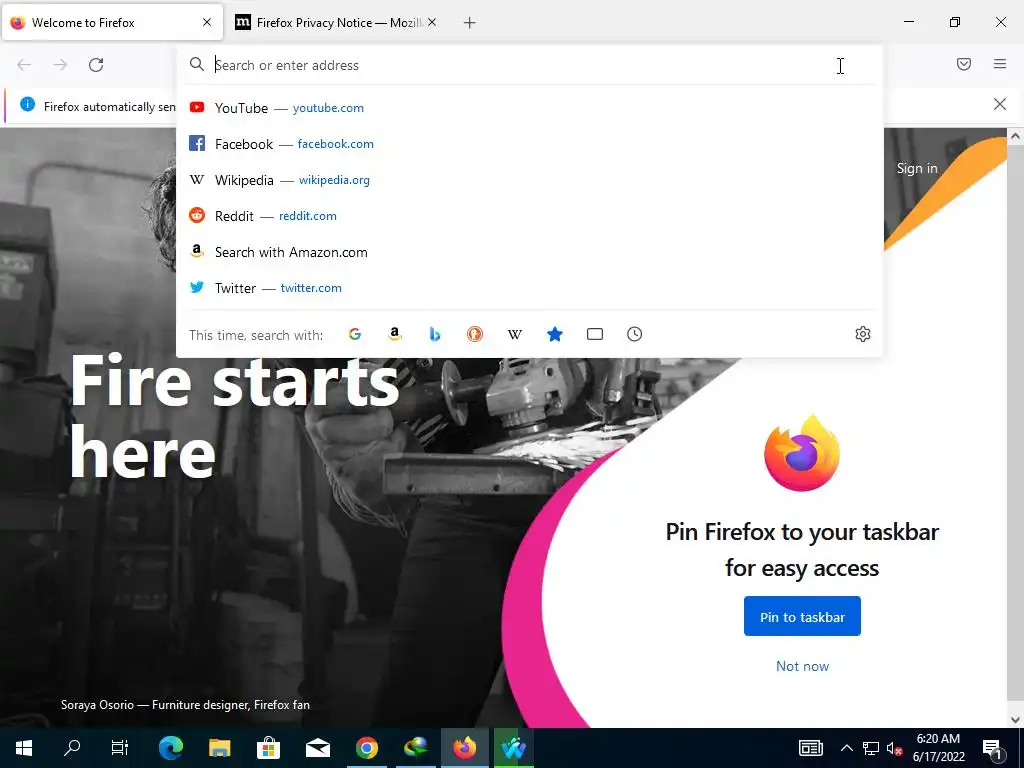Go back using the back arrow
Viewport: 1024px width, 768px height.
coord(24,65)
